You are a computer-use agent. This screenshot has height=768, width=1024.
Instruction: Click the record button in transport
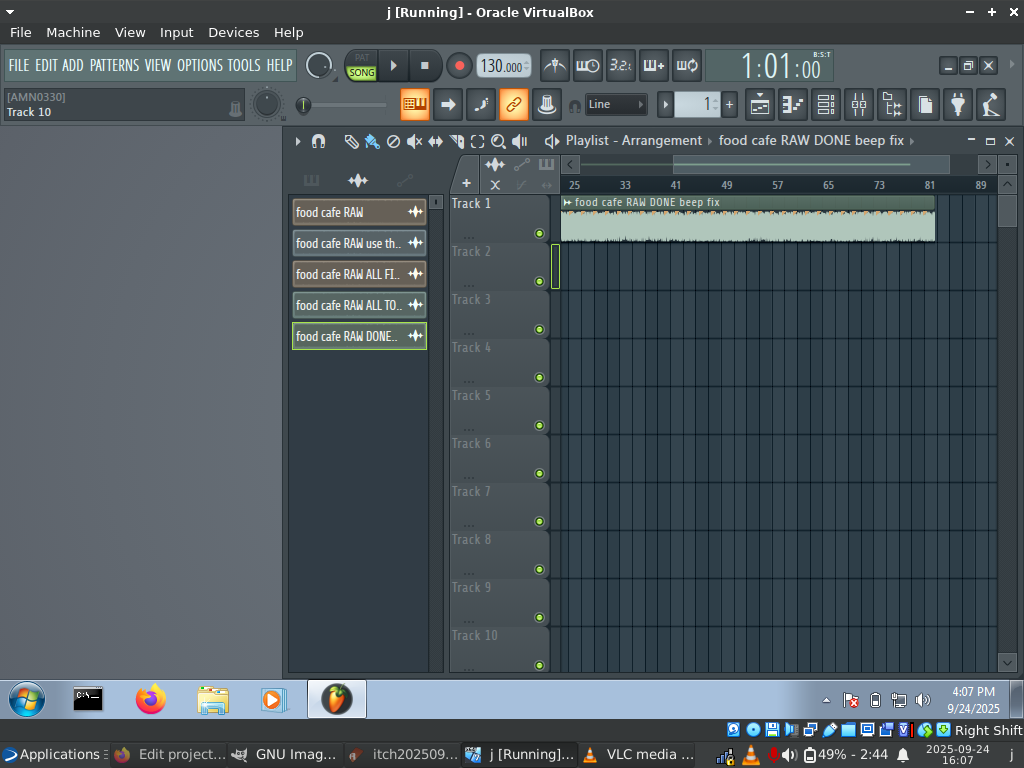tap(459, 66)
